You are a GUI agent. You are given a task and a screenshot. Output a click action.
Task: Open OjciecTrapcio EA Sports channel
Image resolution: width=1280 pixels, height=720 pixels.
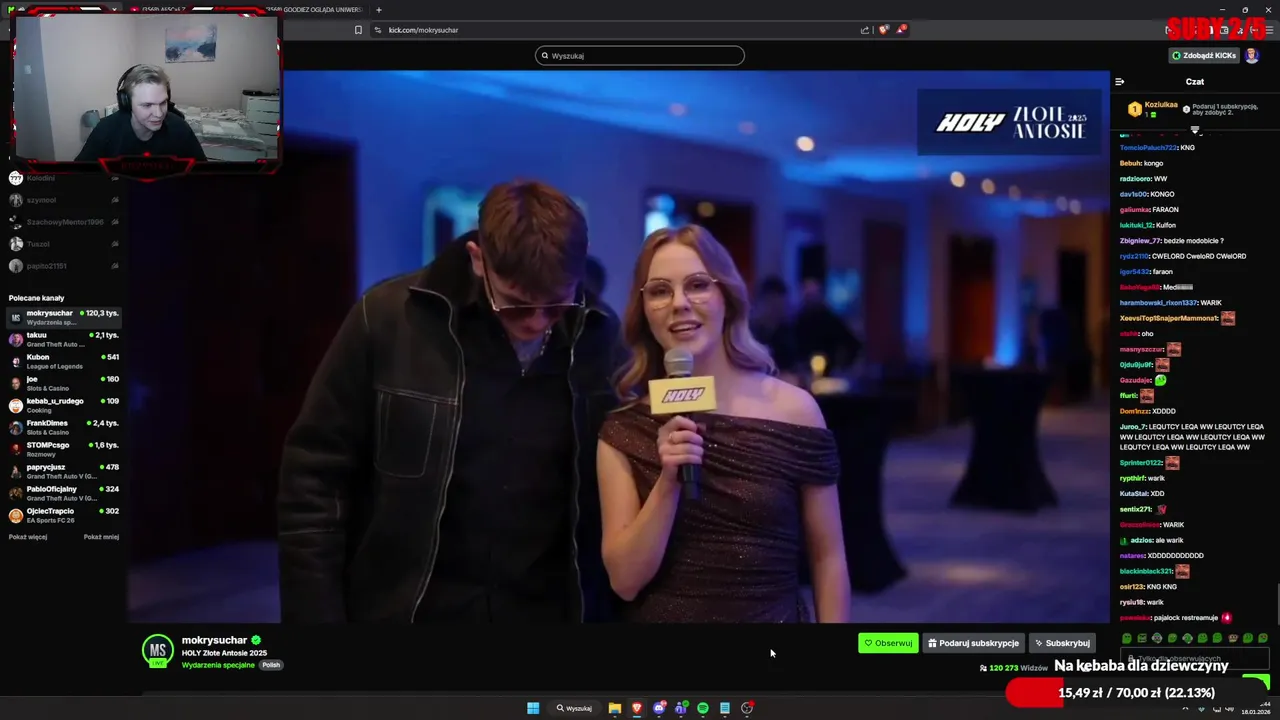(64, 515)
